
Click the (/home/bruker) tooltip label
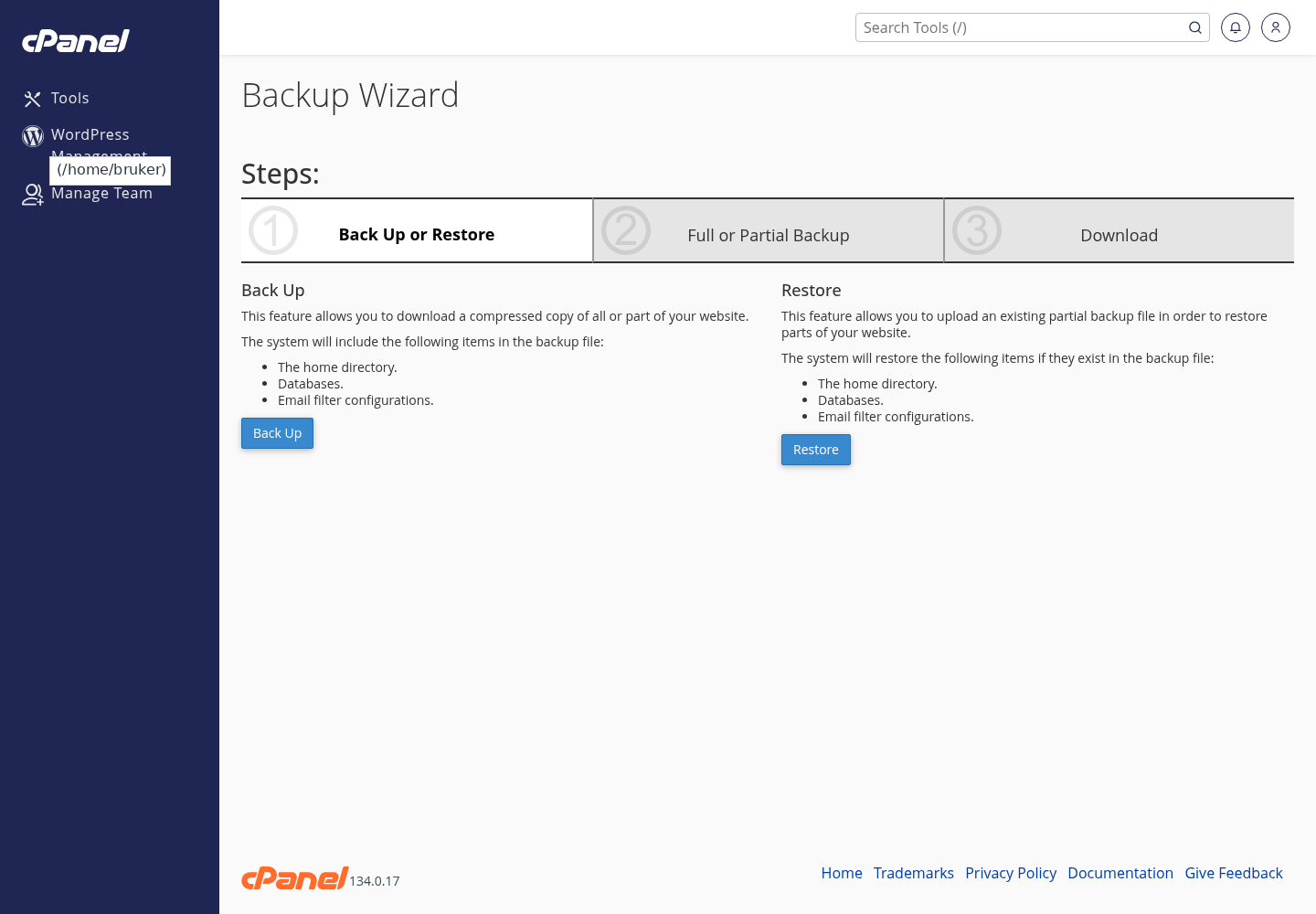pos(110,169)
